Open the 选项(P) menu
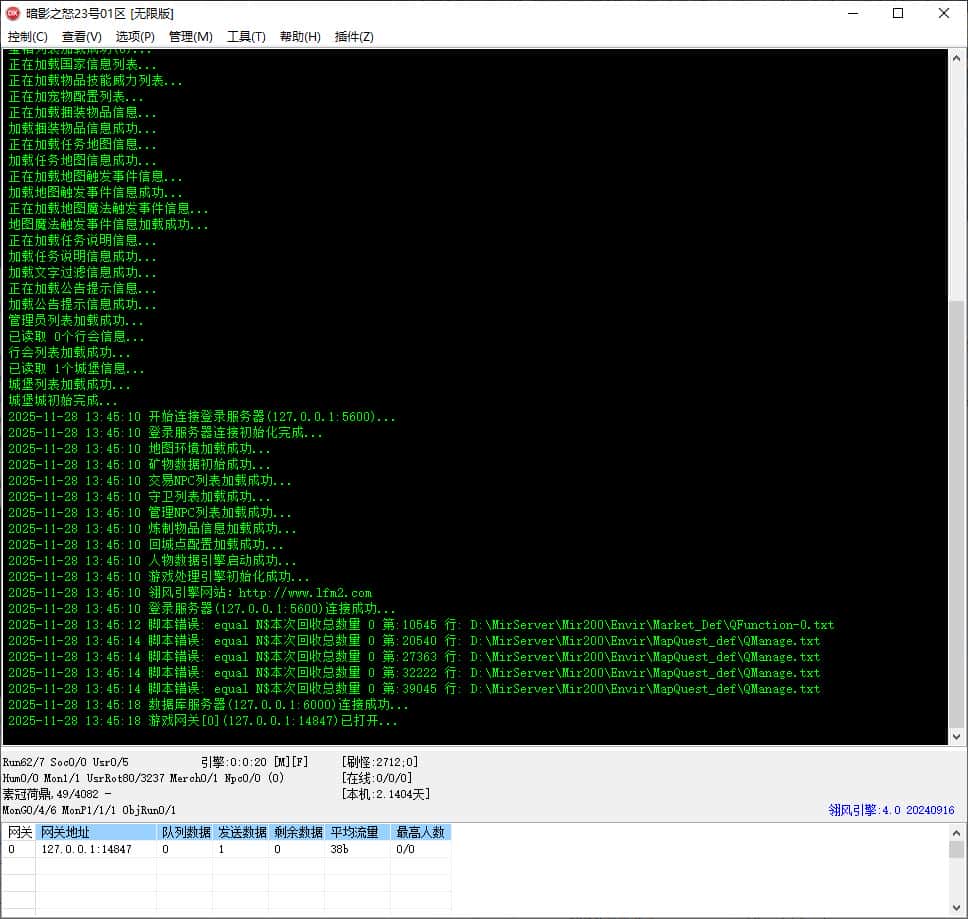The image size is (968, 919). click(135, 36)
